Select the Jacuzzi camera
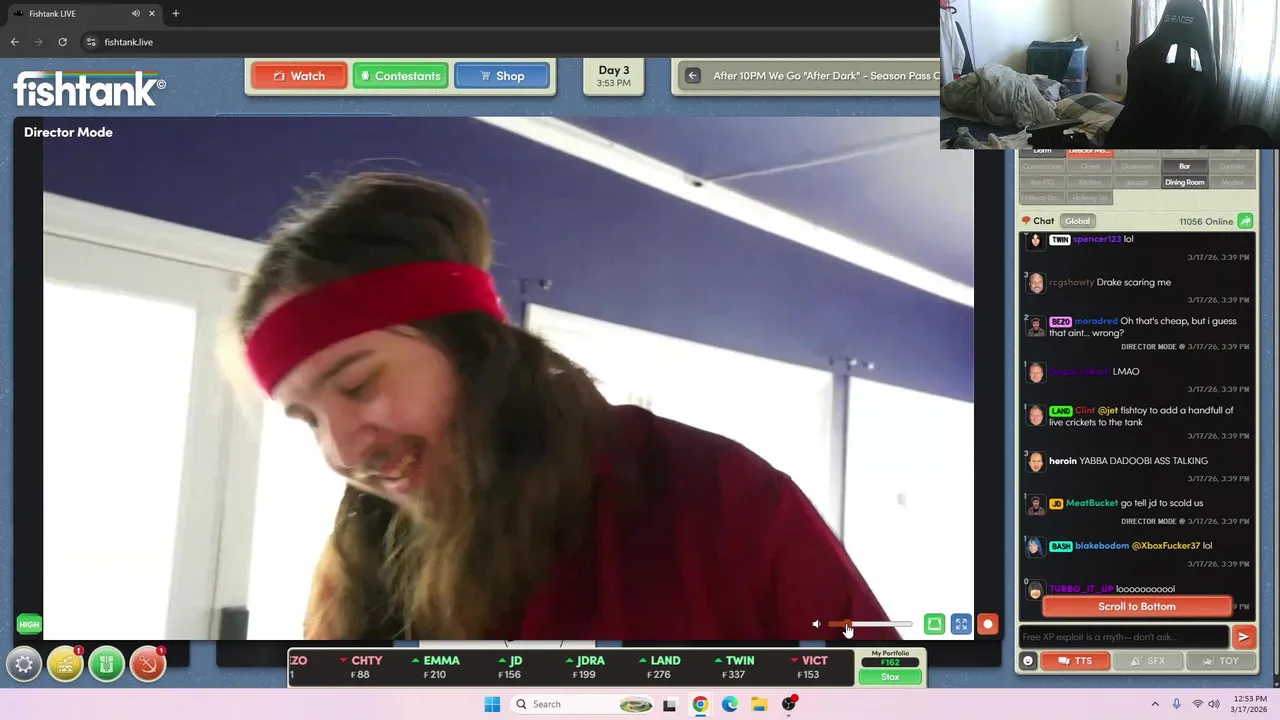This screenshot has height=720, width=1280. pyautogui.click(x=1137, y=182)
